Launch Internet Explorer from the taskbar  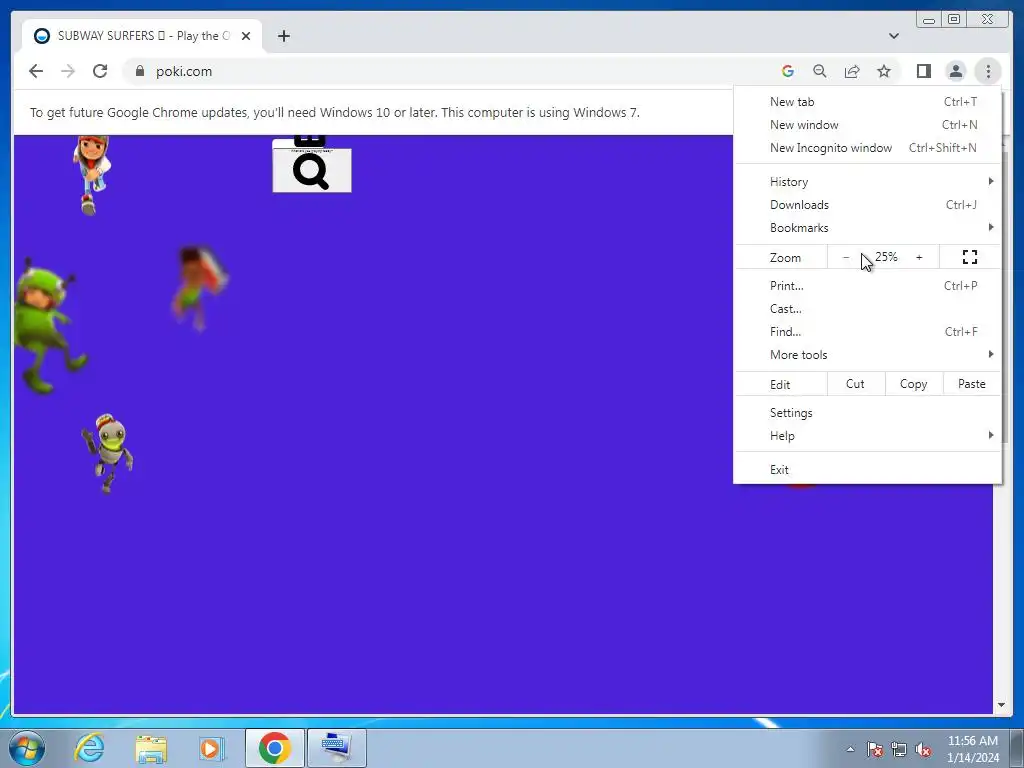click(89, 748)
